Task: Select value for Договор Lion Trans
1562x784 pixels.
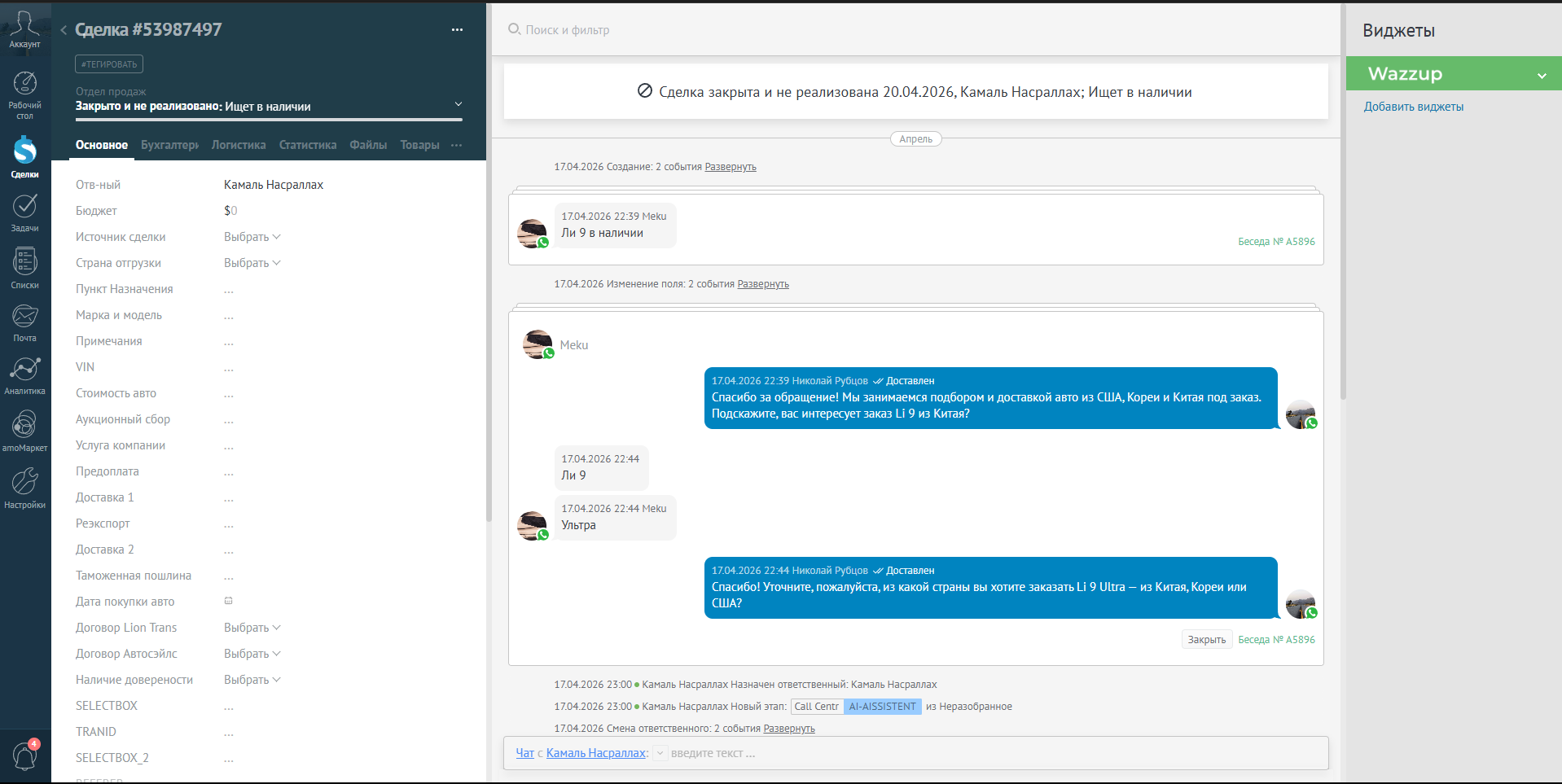Action: click(252, 628)
